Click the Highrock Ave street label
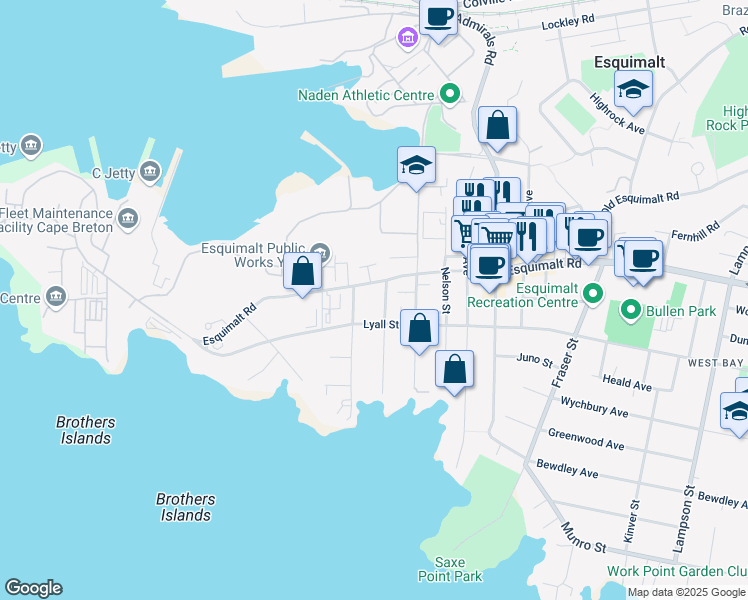748x600 pixels. pyautogui.click(x=616, y=114)
